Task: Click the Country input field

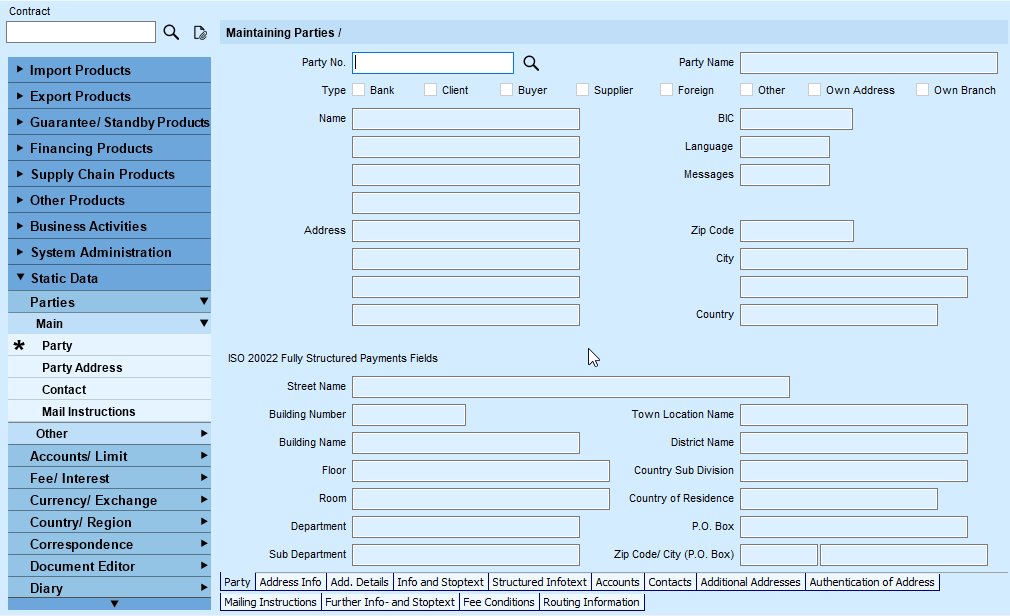Action: click(839, 314)
